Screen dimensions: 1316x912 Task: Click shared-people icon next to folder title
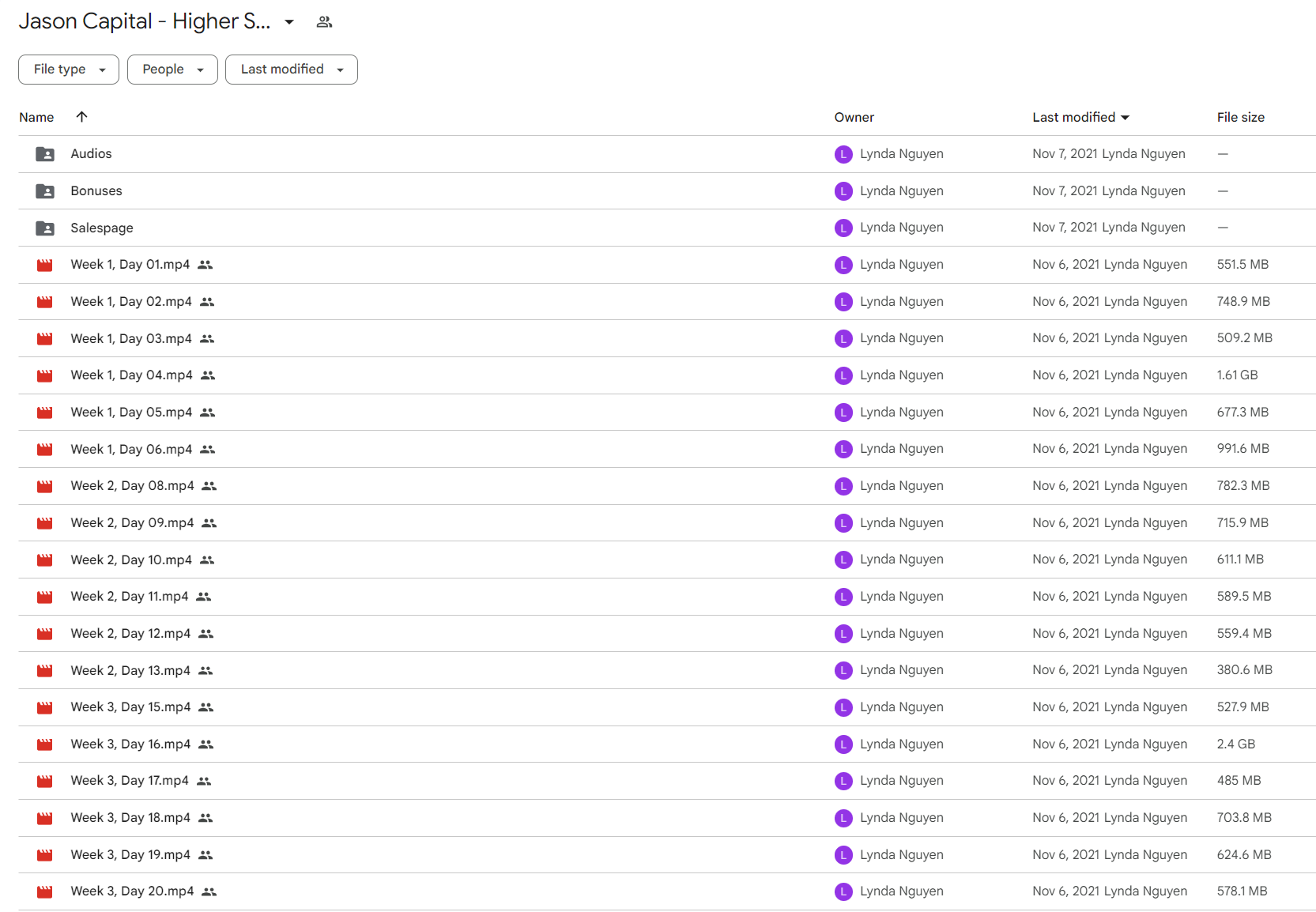point(324,22)
